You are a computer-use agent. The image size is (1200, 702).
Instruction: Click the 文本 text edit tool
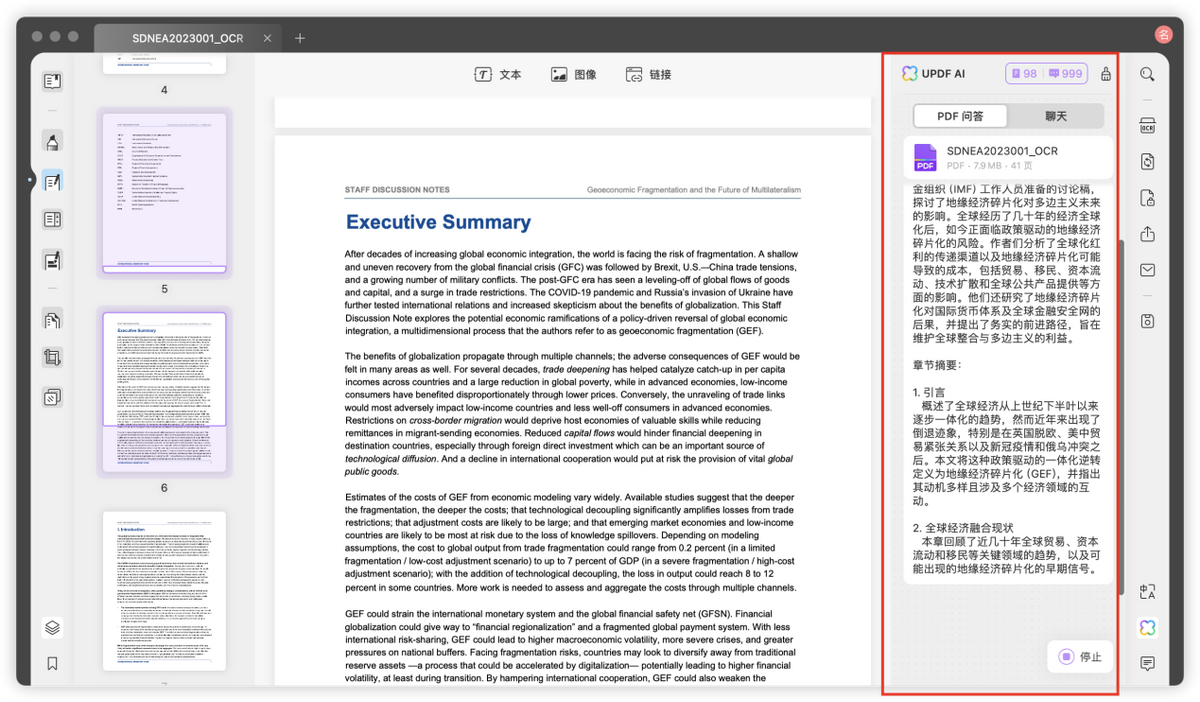(497, 75)
